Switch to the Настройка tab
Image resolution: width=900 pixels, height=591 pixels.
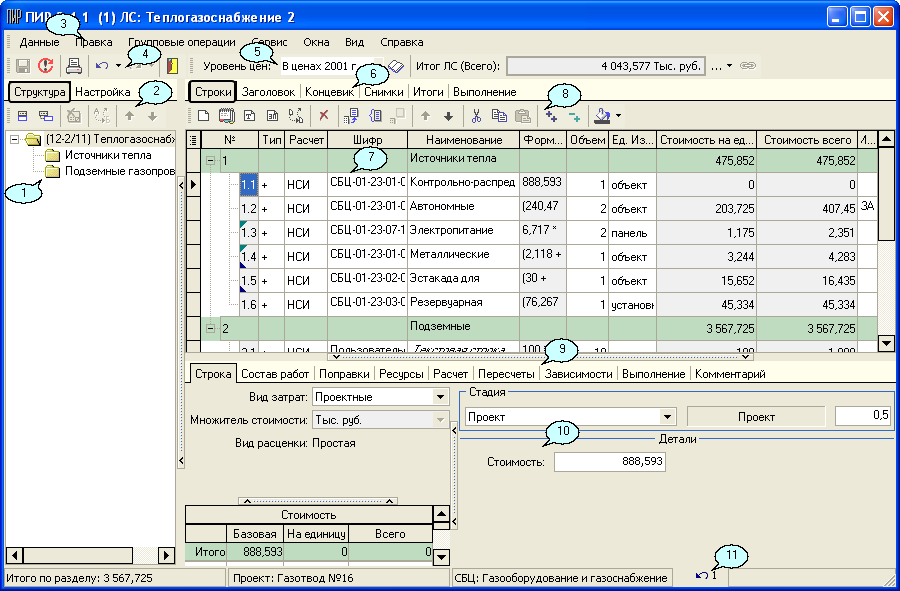pyautogui.click(x=103, y=92)
